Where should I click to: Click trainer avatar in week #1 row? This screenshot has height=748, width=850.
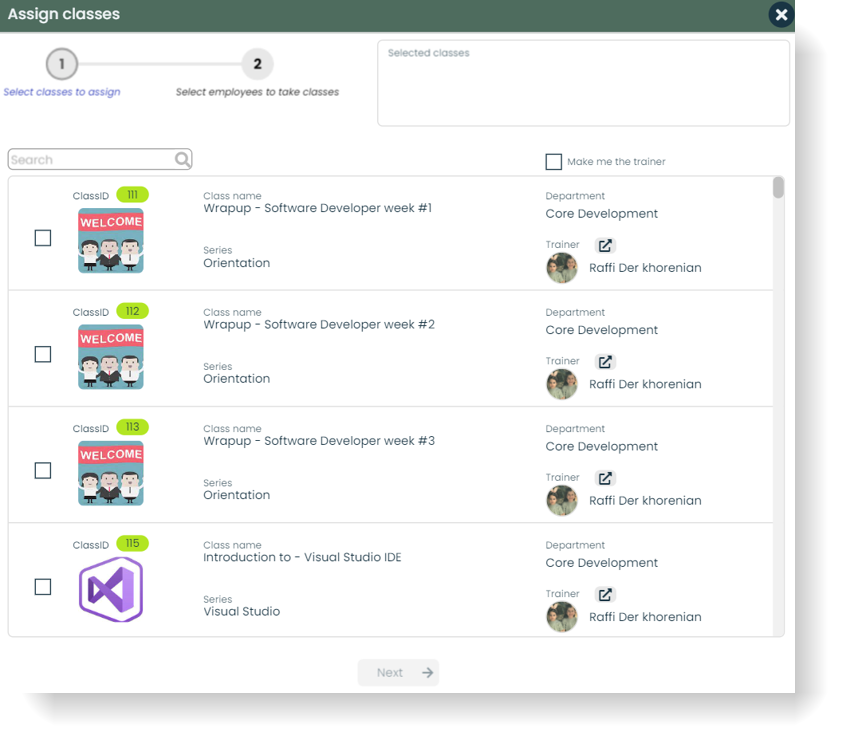coord(562,268)
